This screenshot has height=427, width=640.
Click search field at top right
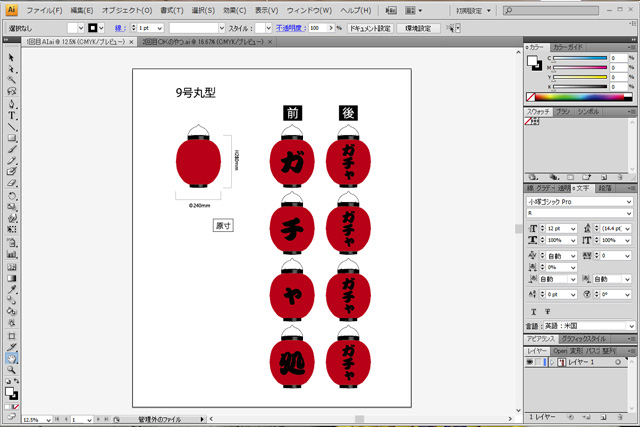pyautogui.click(x=551, y=11)
